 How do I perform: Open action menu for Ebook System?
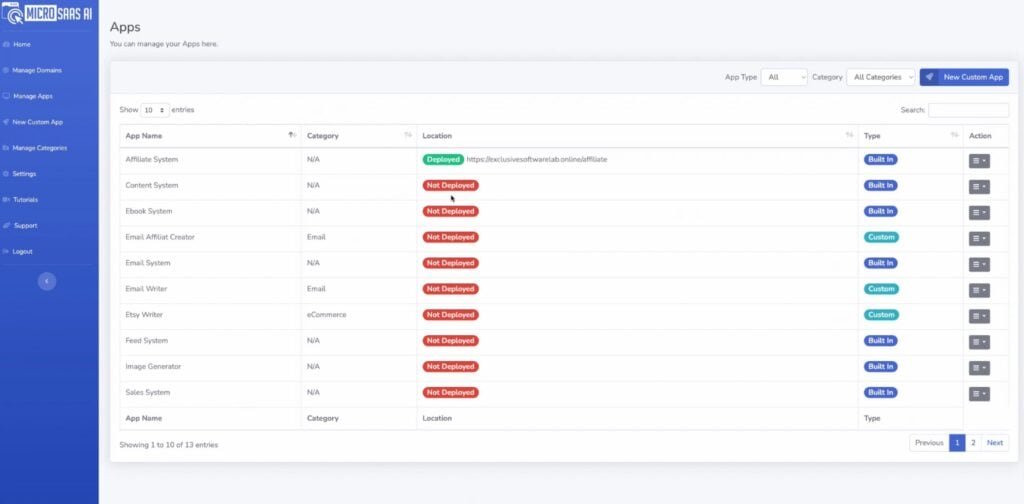pos(979,213)
